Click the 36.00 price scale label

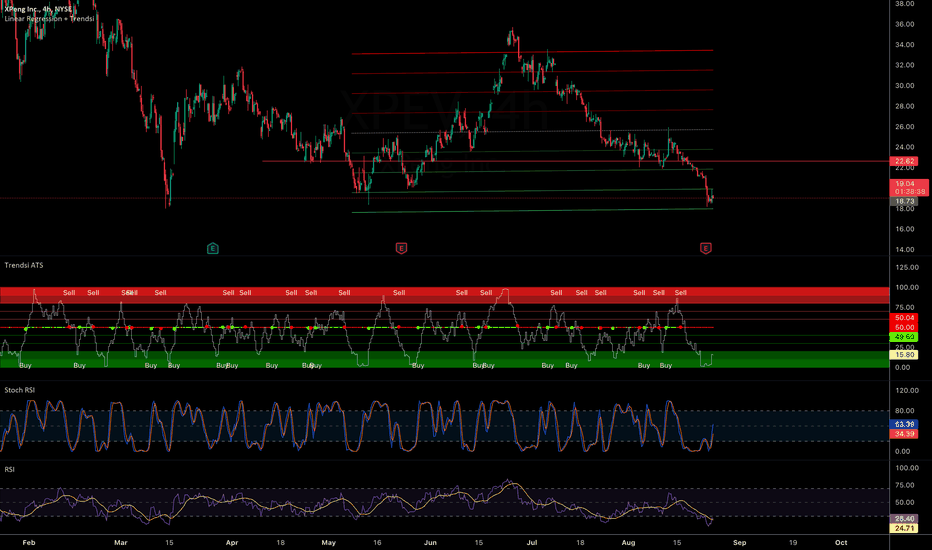tap(905, 24)
